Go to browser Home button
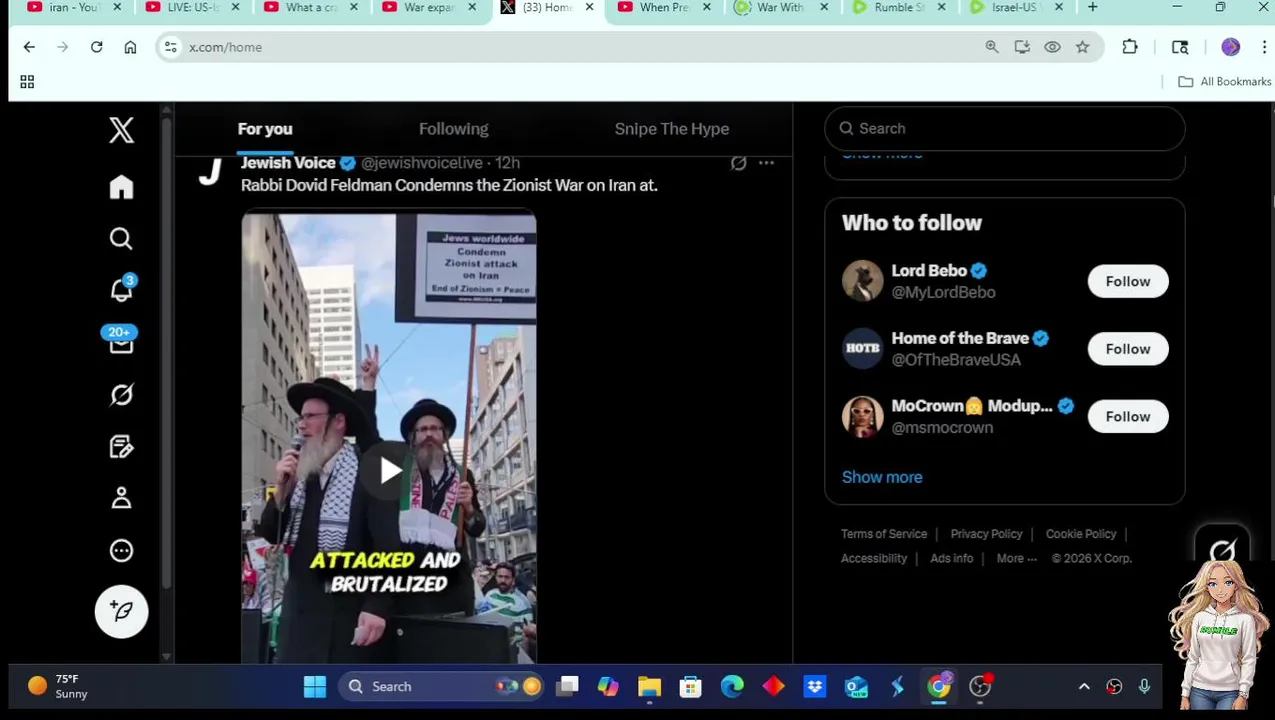1275x720 pixels. pyautogui.click(x=130, y=47)
